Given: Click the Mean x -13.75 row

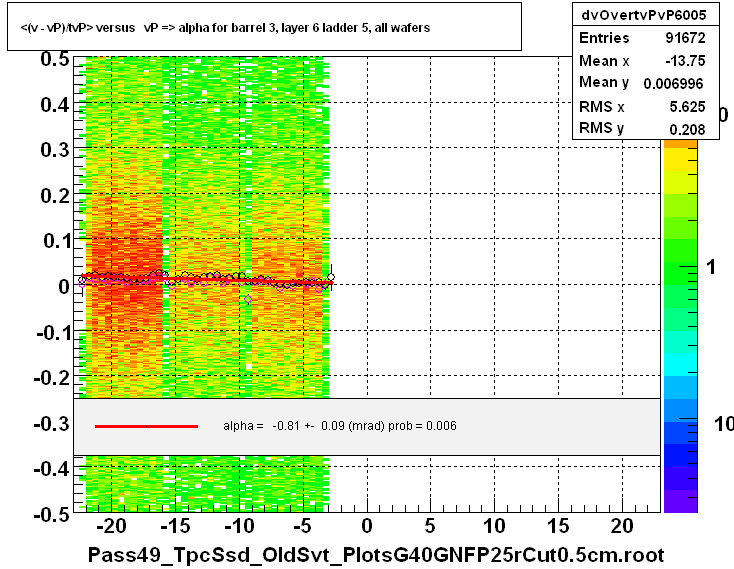Looking at the screenshot, I should [642, 61].
